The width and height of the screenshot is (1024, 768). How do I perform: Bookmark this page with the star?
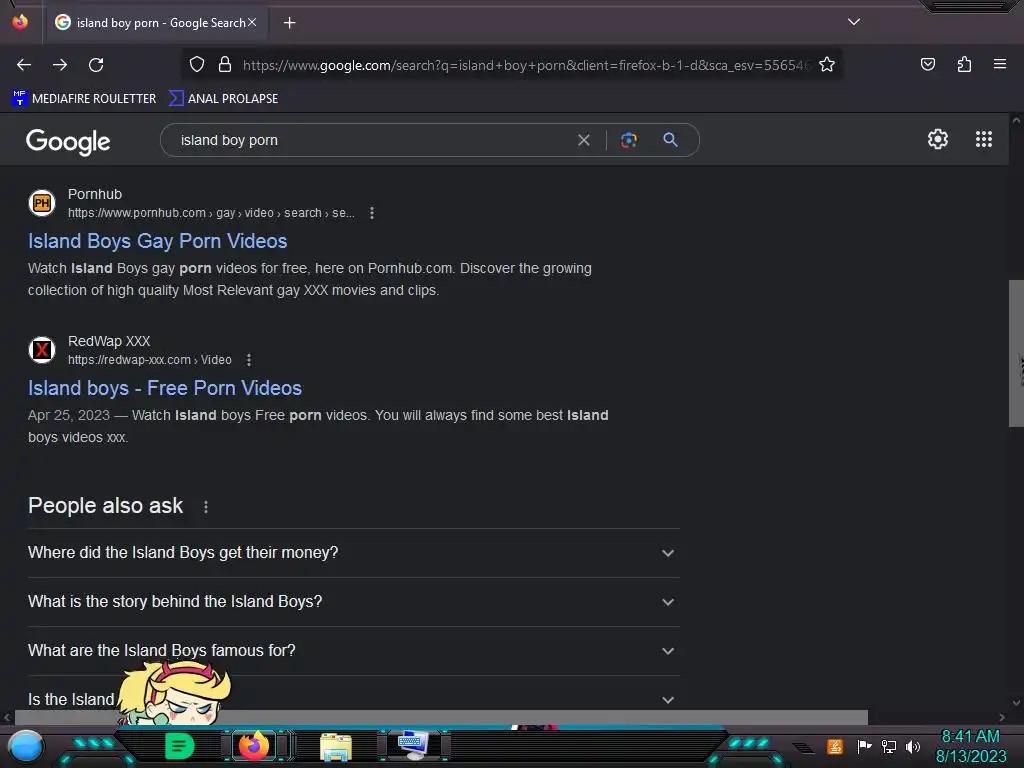point(827,65)
